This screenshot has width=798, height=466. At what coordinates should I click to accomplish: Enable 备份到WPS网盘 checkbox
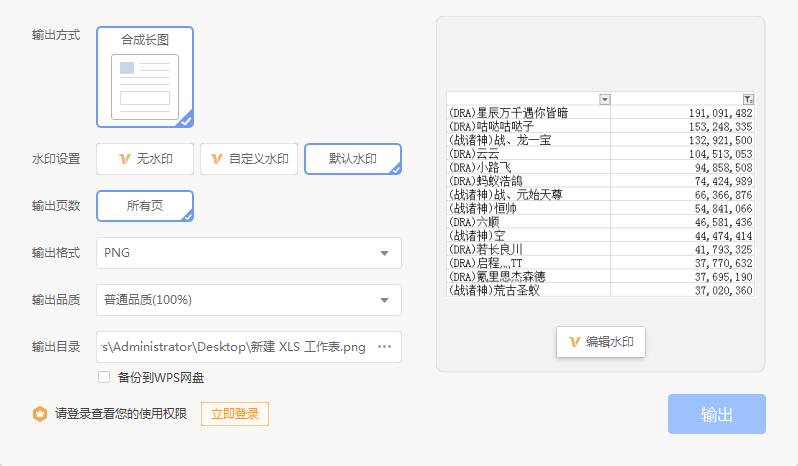[x=104, y=377]
